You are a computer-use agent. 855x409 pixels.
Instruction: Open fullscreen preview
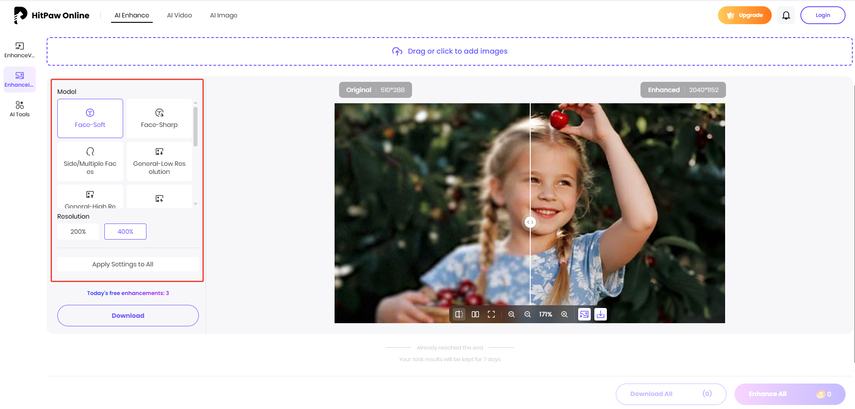click(491, 314)
